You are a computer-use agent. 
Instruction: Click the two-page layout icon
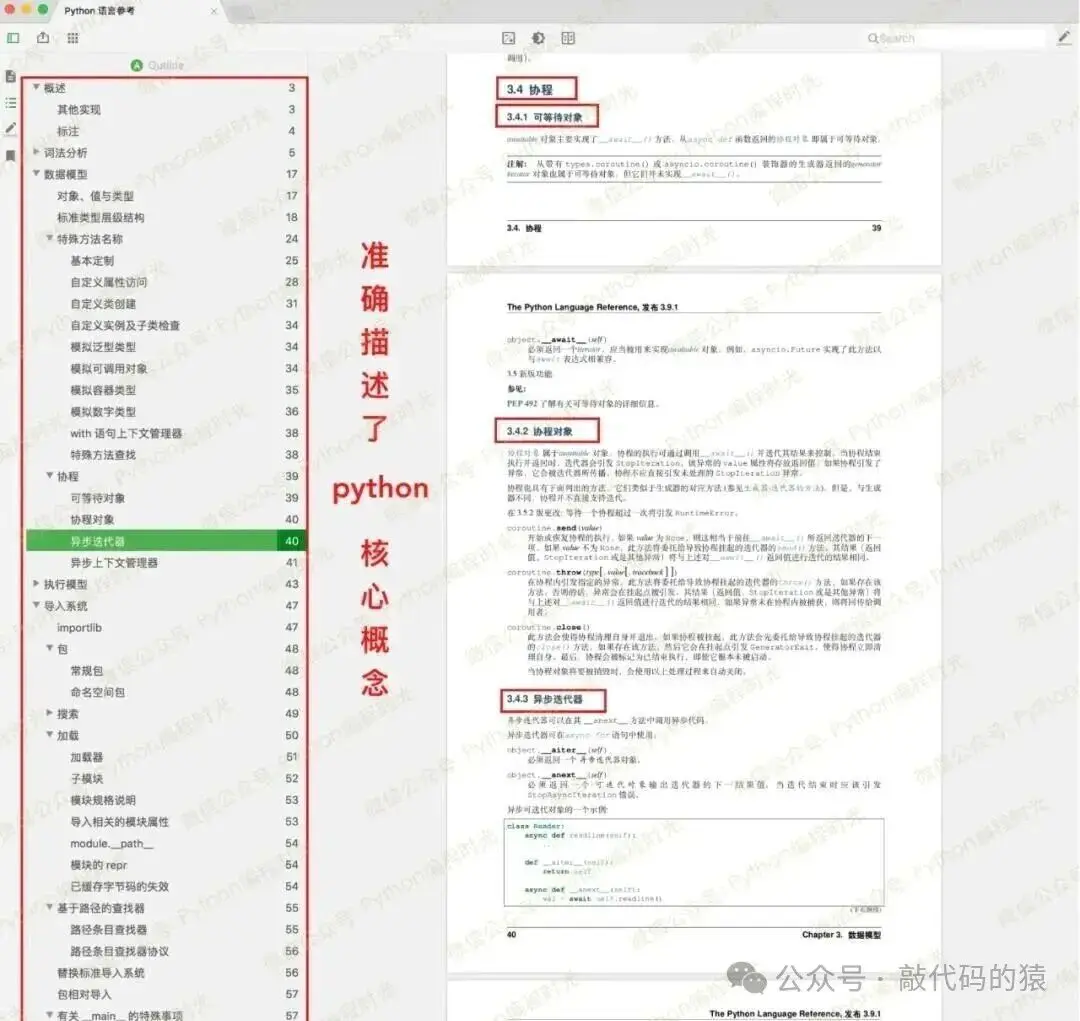point(568,38)
